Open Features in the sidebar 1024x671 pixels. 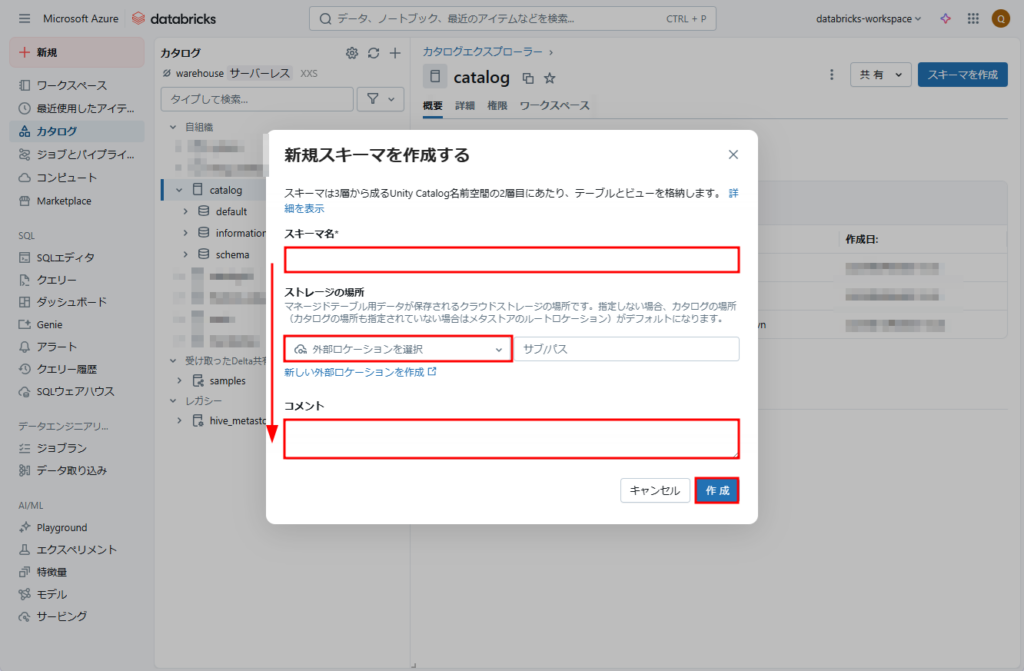(x=77, y=572)
